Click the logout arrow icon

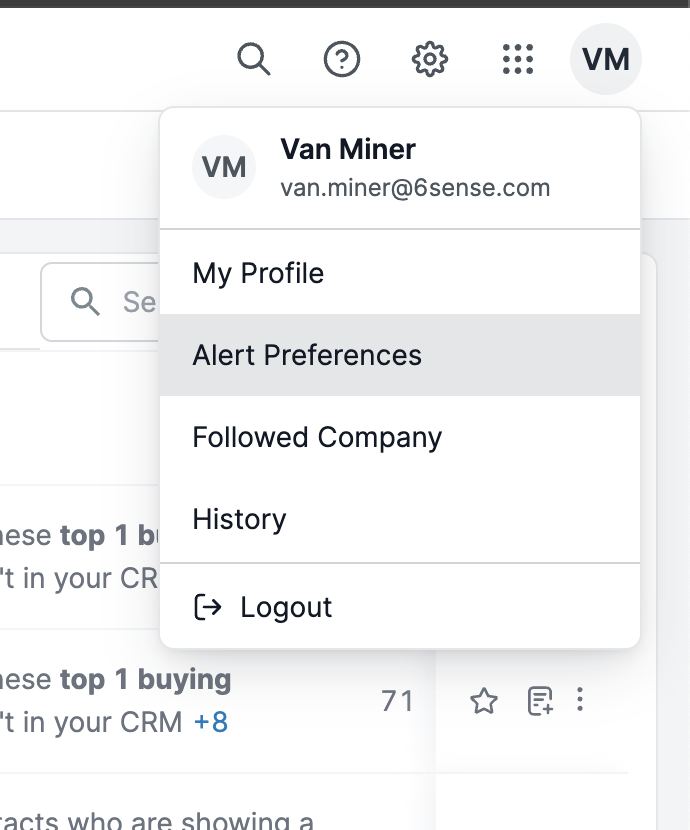207,607
